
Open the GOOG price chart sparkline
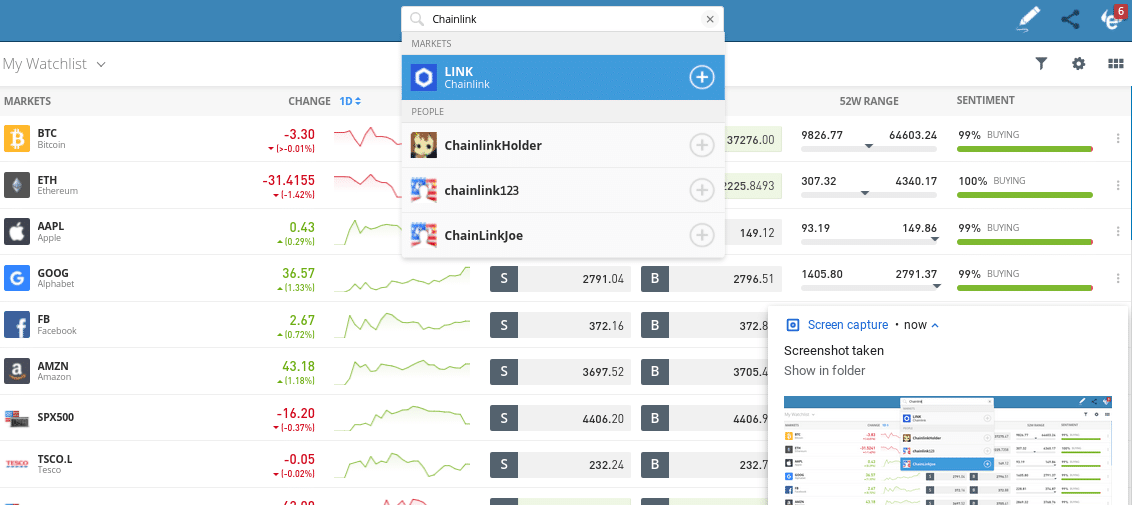(403, 278)
